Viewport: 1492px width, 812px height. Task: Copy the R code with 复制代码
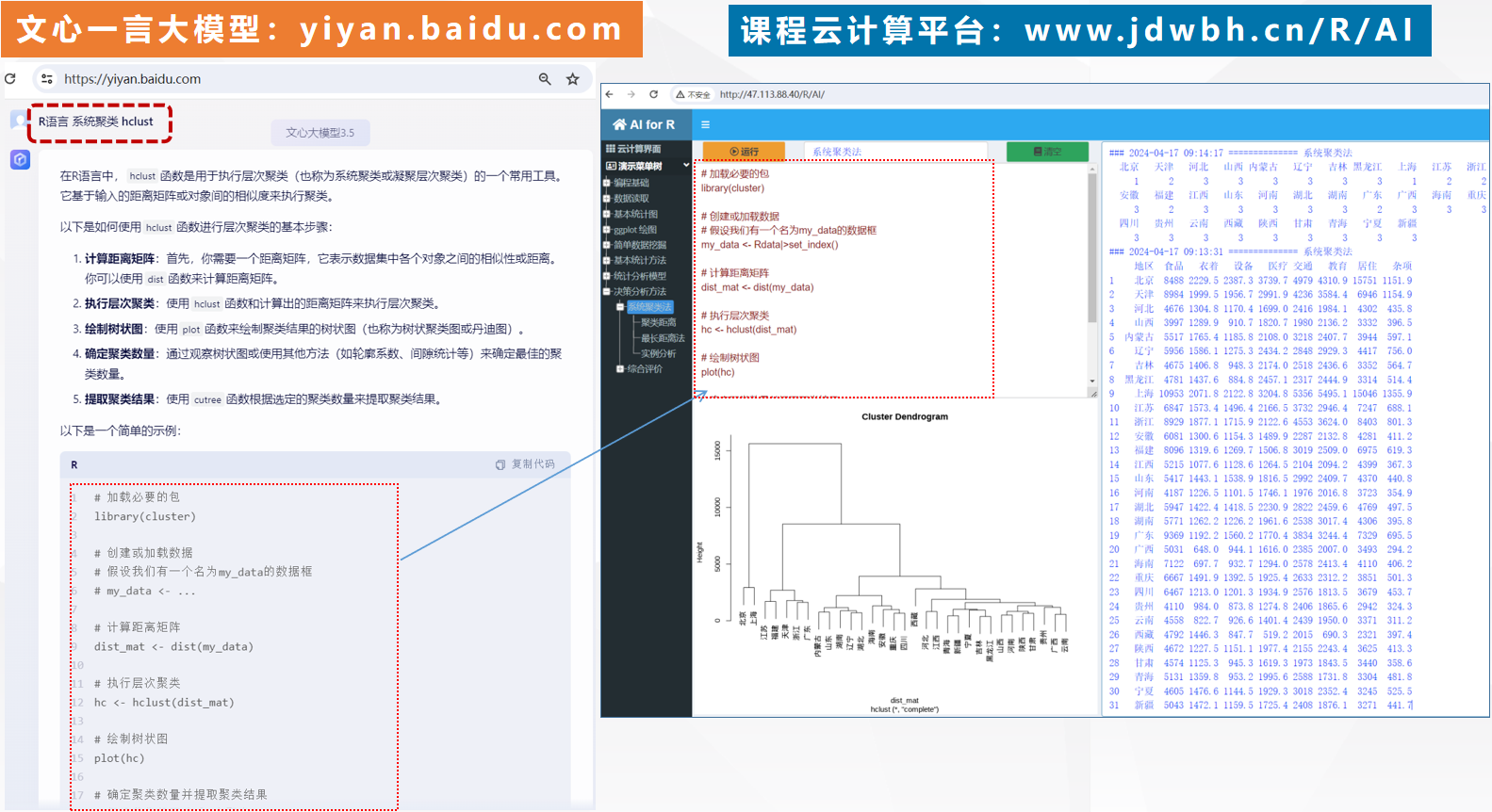[526, 464]
